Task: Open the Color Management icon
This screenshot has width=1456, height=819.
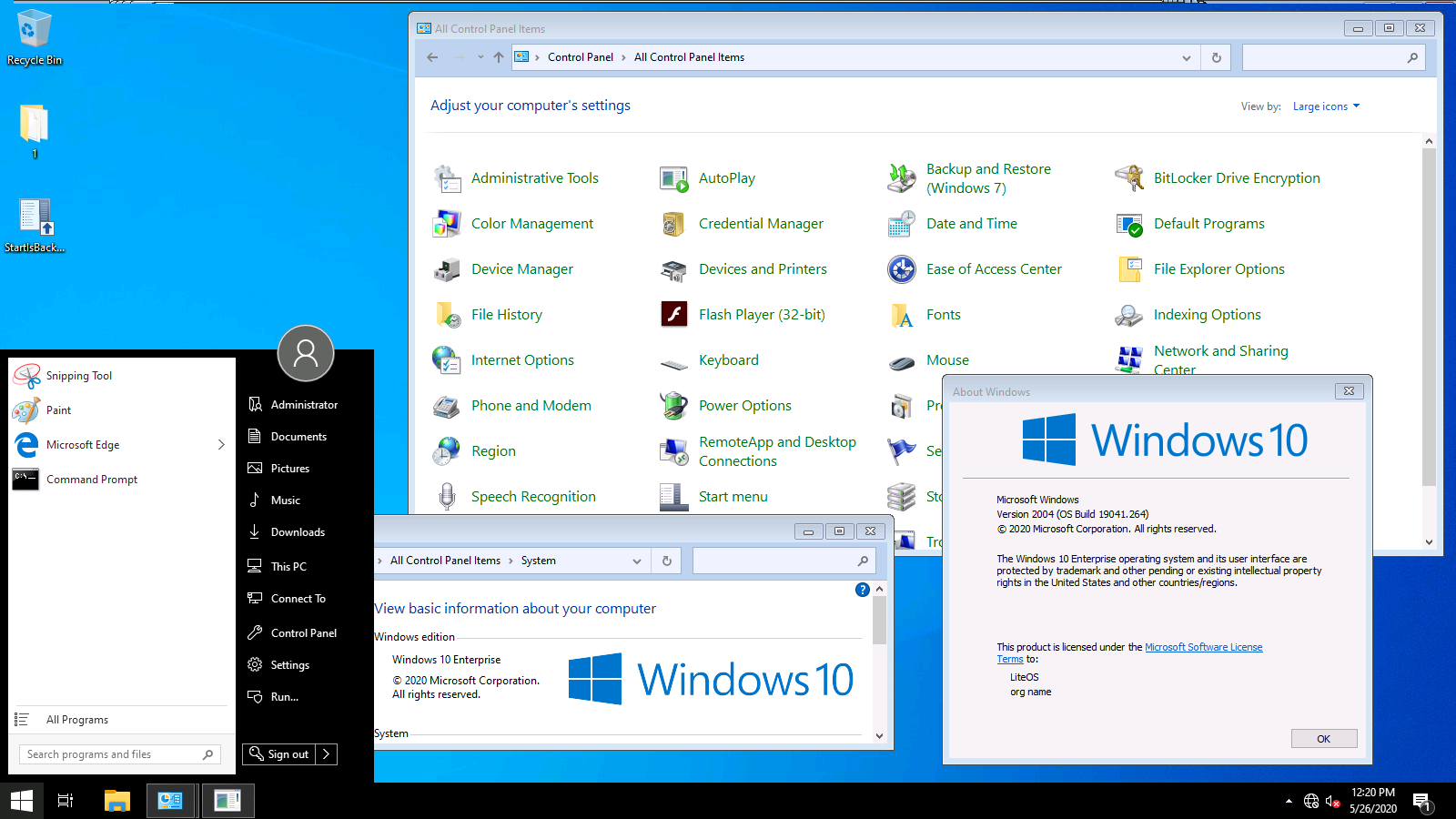Action: (x=447, y=224)
